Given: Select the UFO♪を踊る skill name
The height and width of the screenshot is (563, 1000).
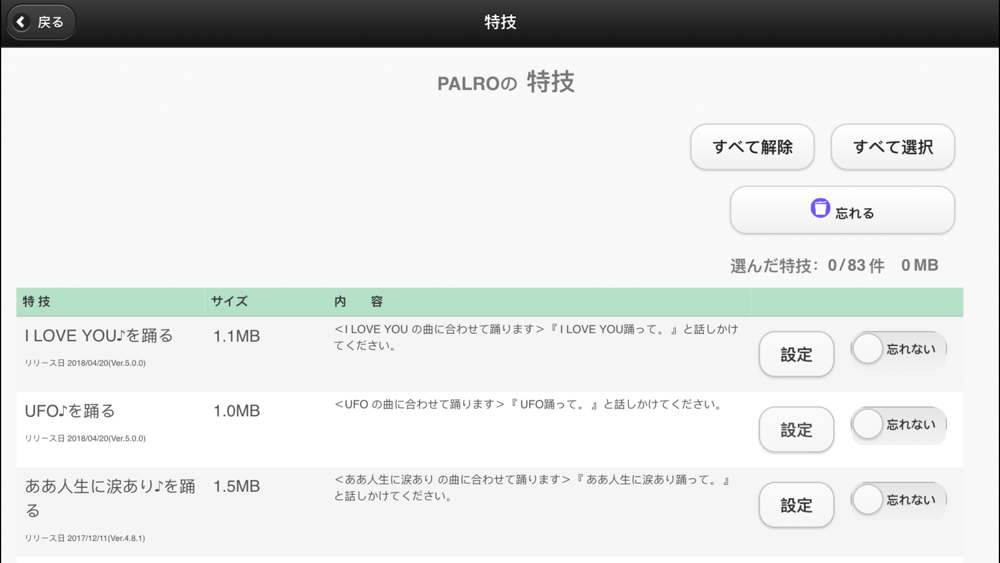Looking at the screenshot, I should [70, 411].
